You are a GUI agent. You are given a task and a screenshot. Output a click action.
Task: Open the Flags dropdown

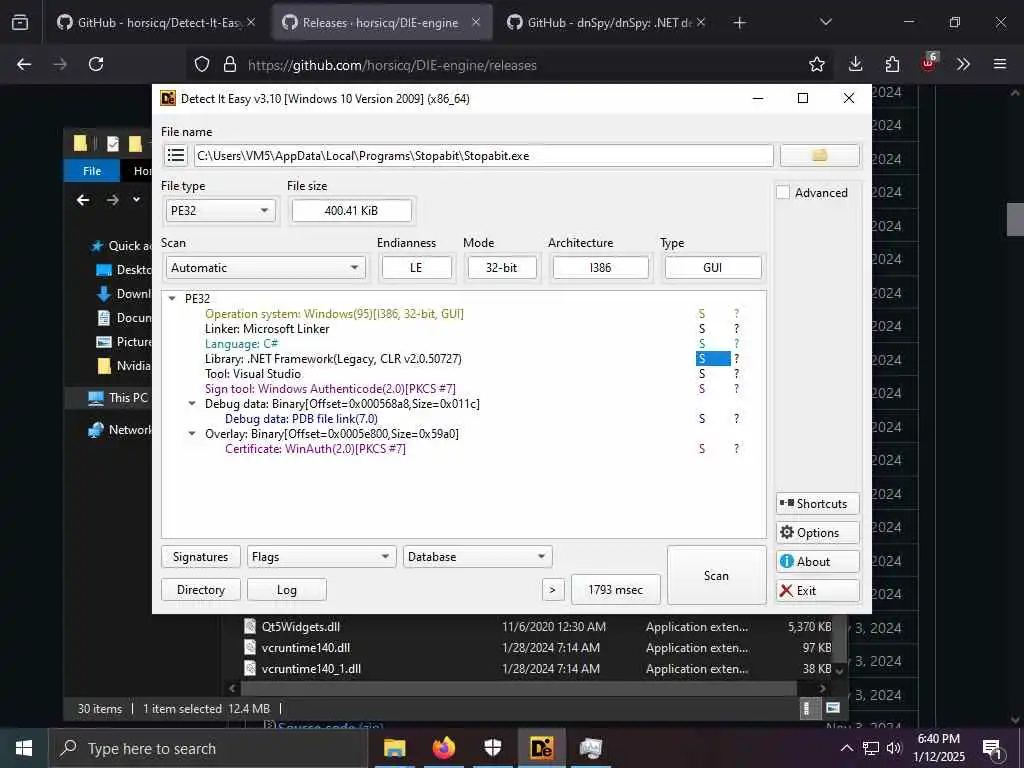pos(321,557)
